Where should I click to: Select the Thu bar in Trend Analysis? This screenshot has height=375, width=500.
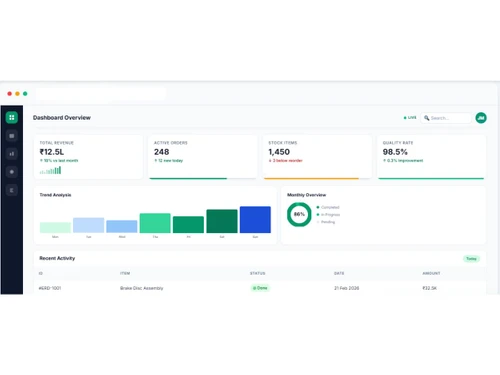coord(155,223)
